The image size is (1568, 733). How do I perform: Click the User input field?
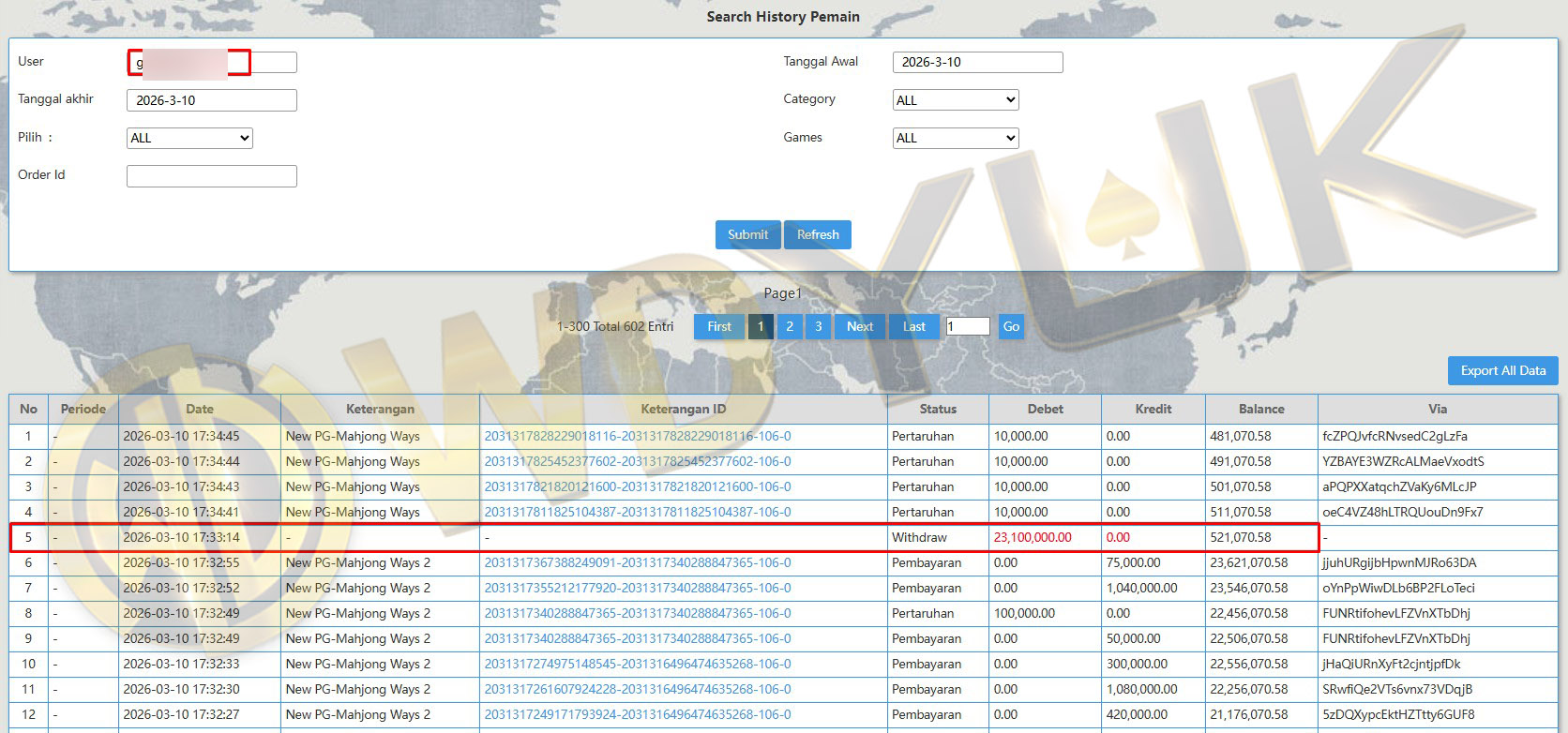pos(272,63)
